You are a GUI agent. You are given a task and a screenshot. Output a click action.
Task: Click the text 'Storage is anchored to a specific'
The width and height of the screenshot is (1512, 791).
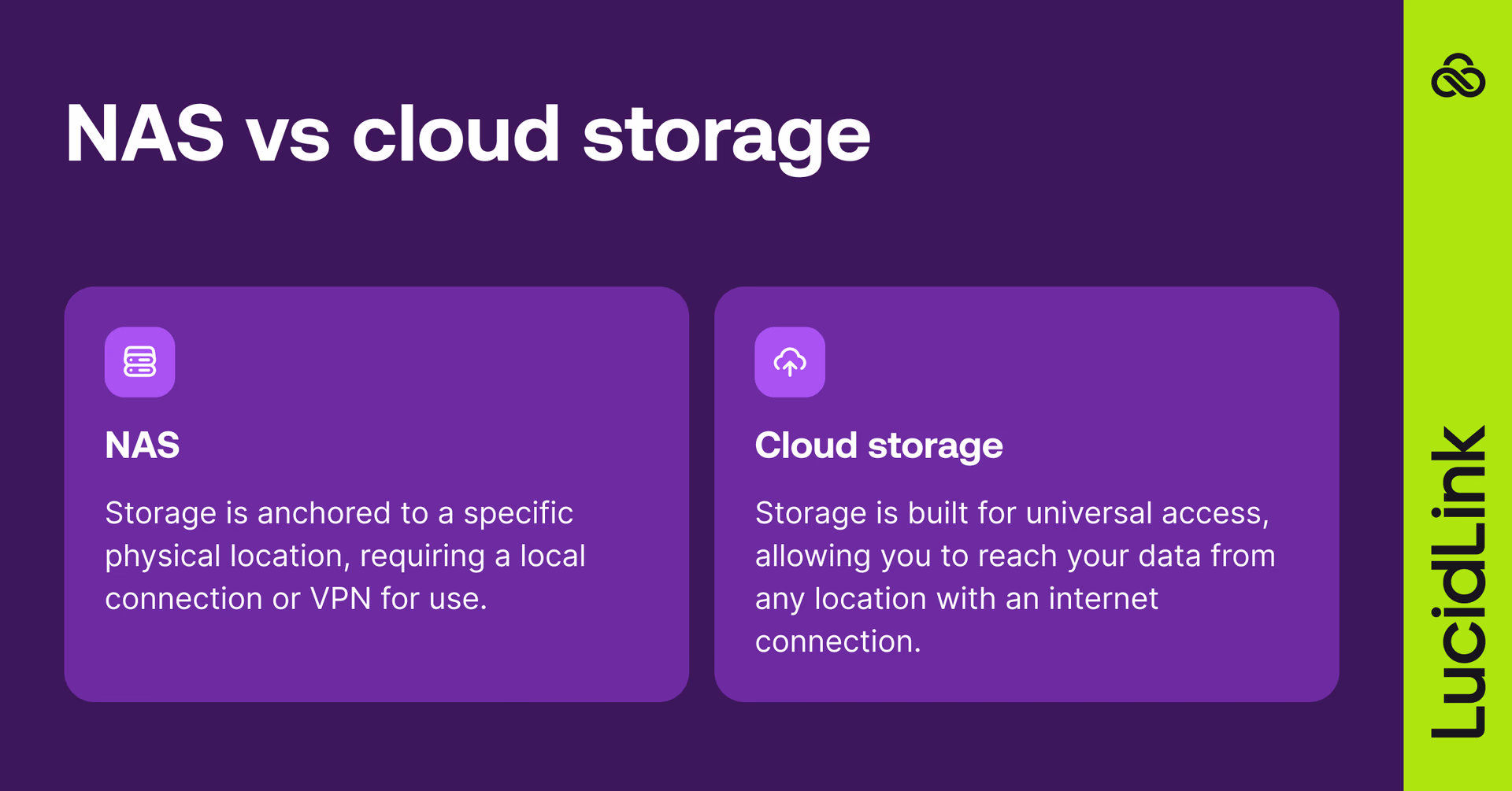pyautogui.click(x=339, y=513)
